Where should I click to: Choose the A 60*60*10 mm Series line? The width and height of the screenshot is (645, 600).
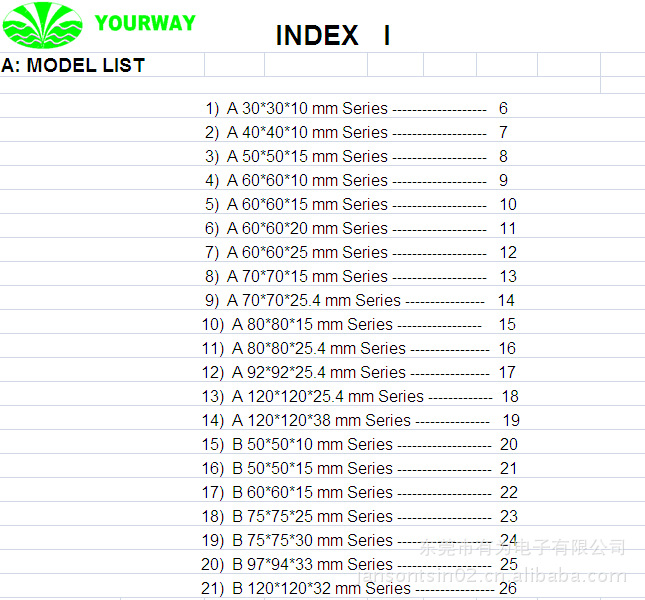[x=307, y=180]
